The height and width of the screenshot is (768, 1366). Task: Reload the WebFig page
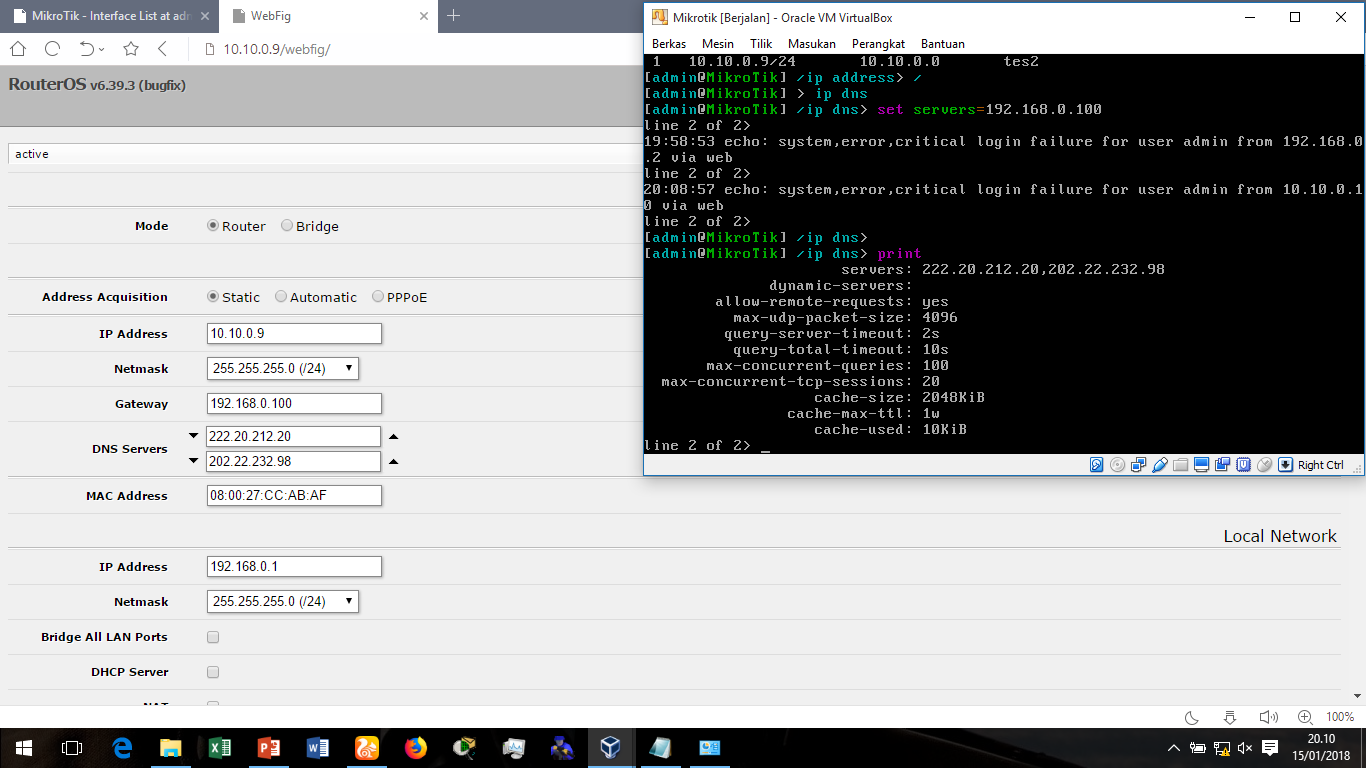[53, 49]
